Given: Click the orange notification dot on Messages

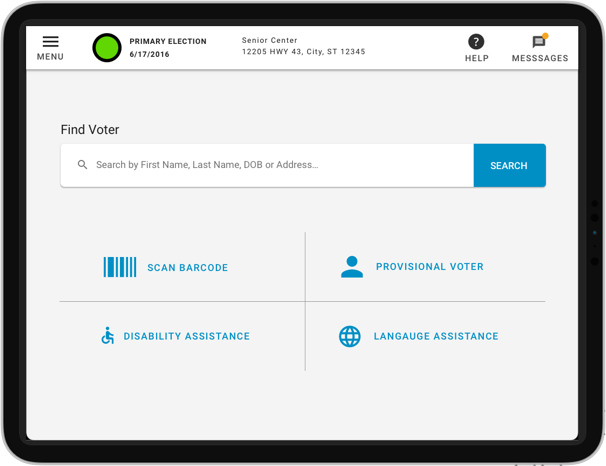Looking at the screenshot, I should [545, 36].
